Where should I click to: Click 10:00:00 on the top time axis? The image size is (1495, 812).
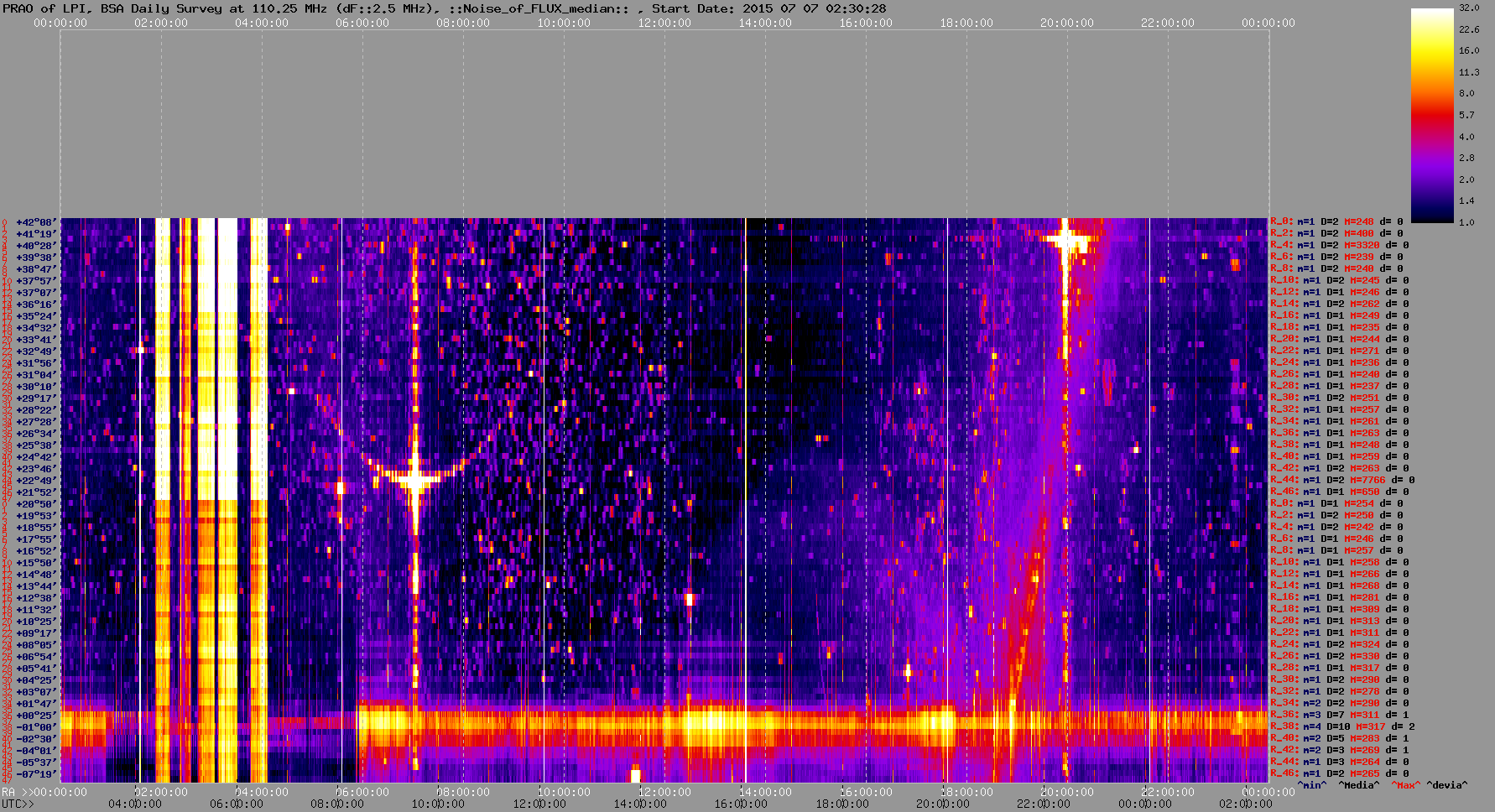564,23
